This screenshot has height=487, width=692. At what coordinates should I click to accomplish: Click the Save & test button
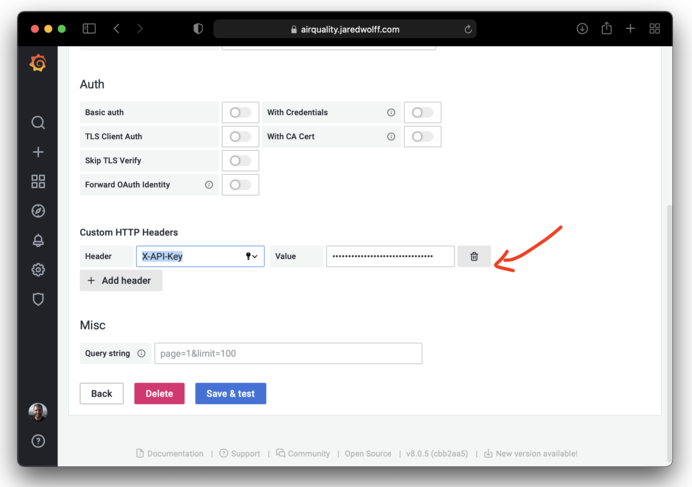pyautogui.click(x=230, y=394)
